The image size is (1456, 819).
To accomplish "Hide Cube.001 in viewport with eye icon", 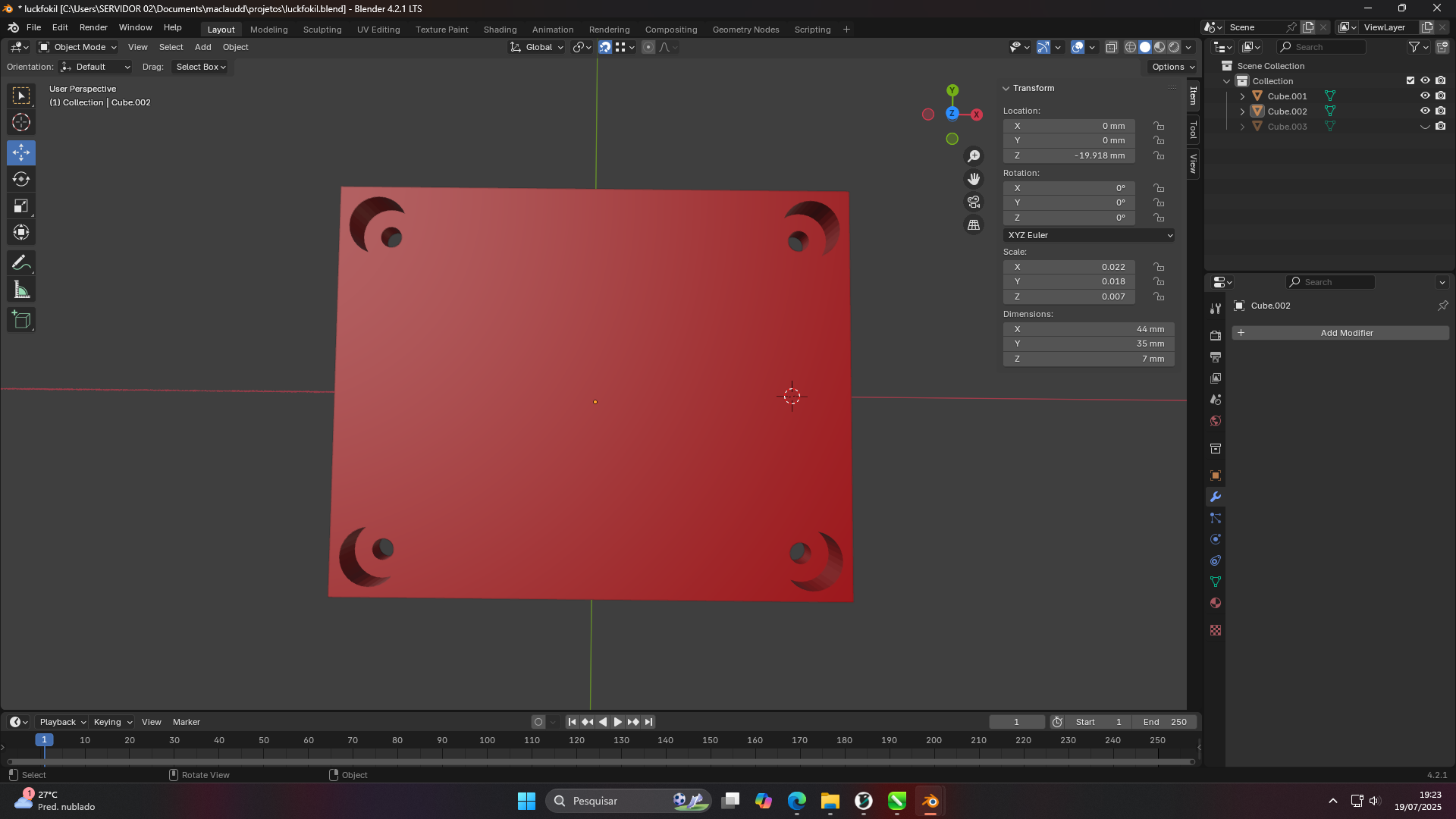I will (x=1425, y=96).
